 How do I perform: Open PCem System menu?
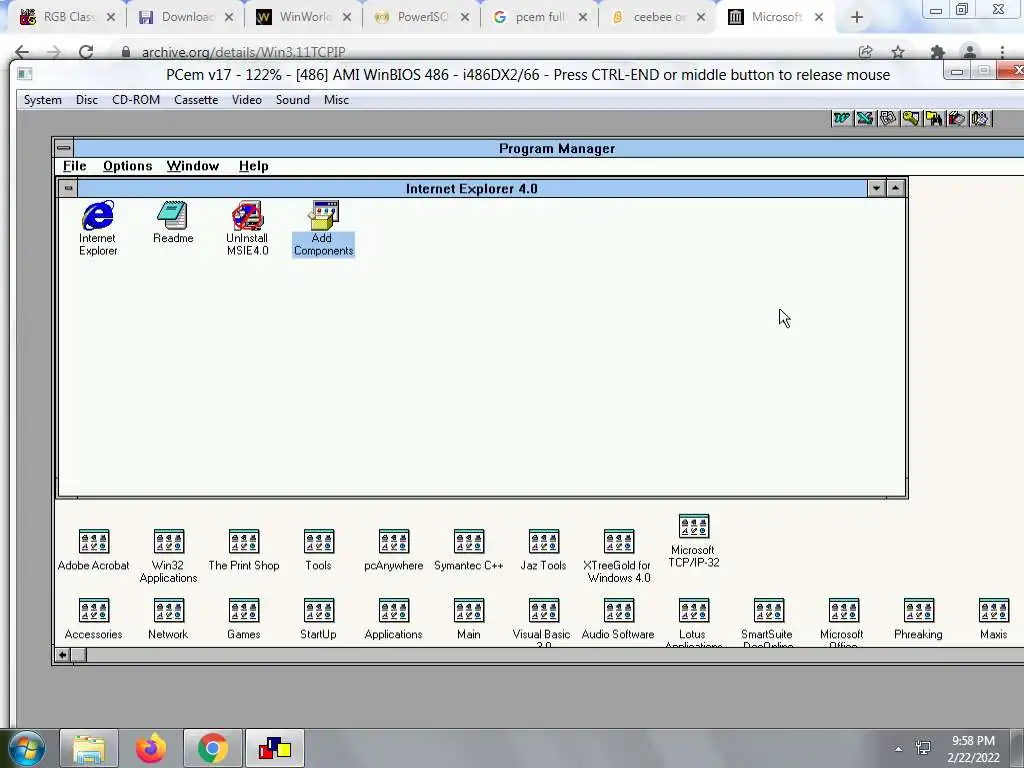[x=42, y=100]
